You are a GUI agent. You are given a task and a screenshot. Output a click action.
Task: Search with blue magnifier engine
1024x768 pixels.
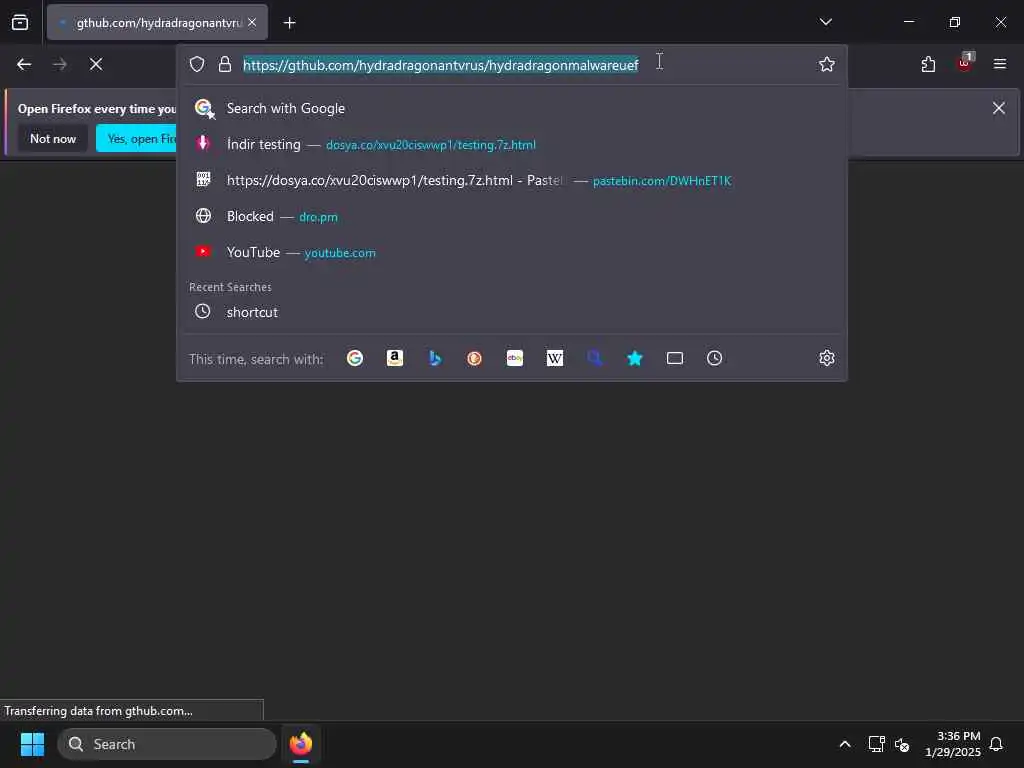[594, 358]
